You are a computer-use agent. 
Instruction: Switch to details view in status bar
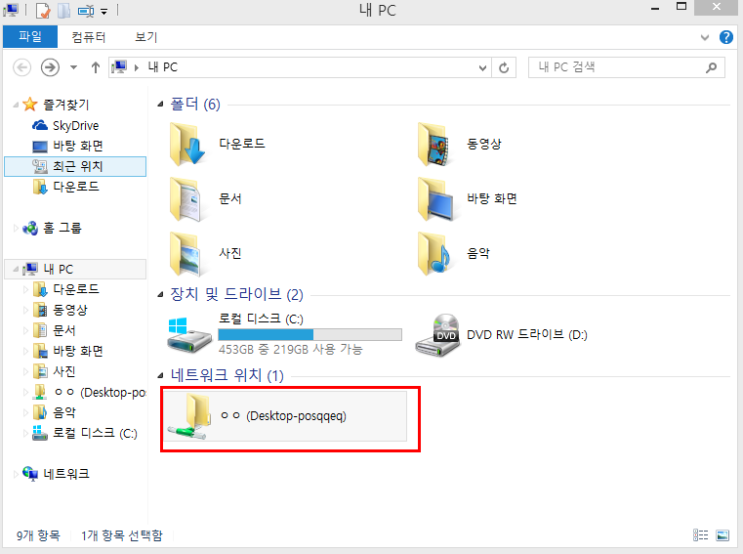tap(700, 535)
